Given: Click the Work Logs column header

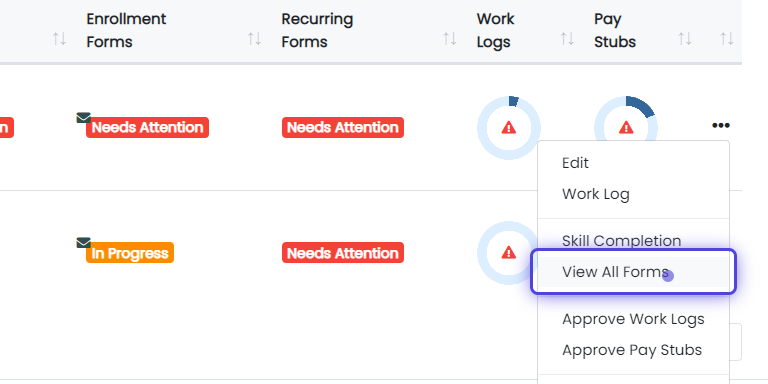Looking at the screenshot, I should coord(495,30).
